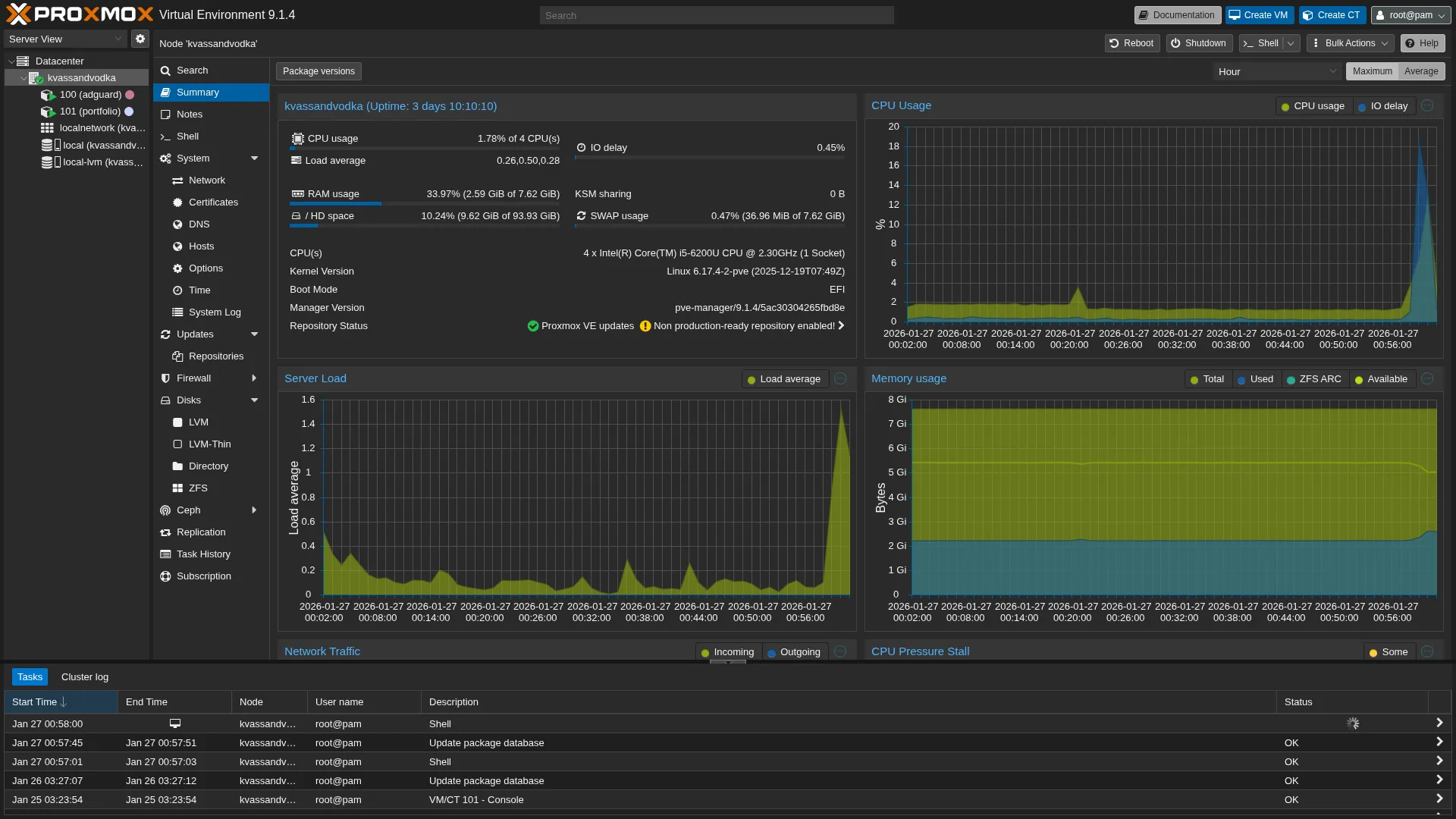This screenshot has height=819, width=1456.
Task: Toggle ZFS ARC series in Memory usage
Action: (1313, 379)
